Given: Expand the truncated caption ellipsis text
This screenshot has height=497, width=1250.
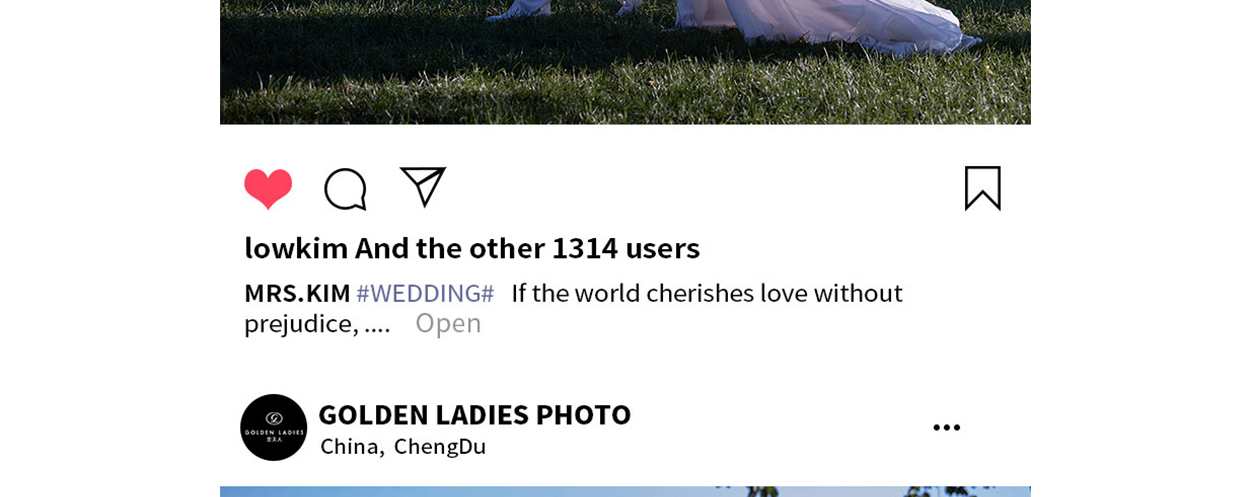Looking at the screenshot, I should click(377, 323).
